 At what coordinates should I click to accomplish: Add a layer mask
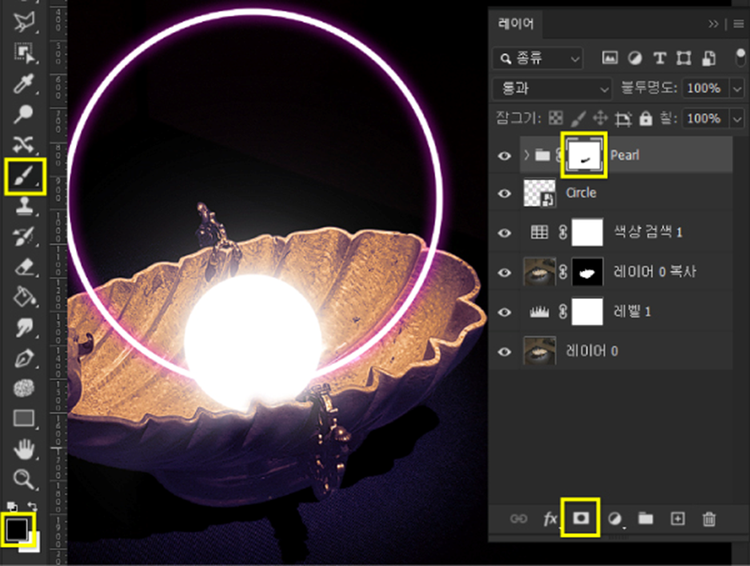point(581,518)
